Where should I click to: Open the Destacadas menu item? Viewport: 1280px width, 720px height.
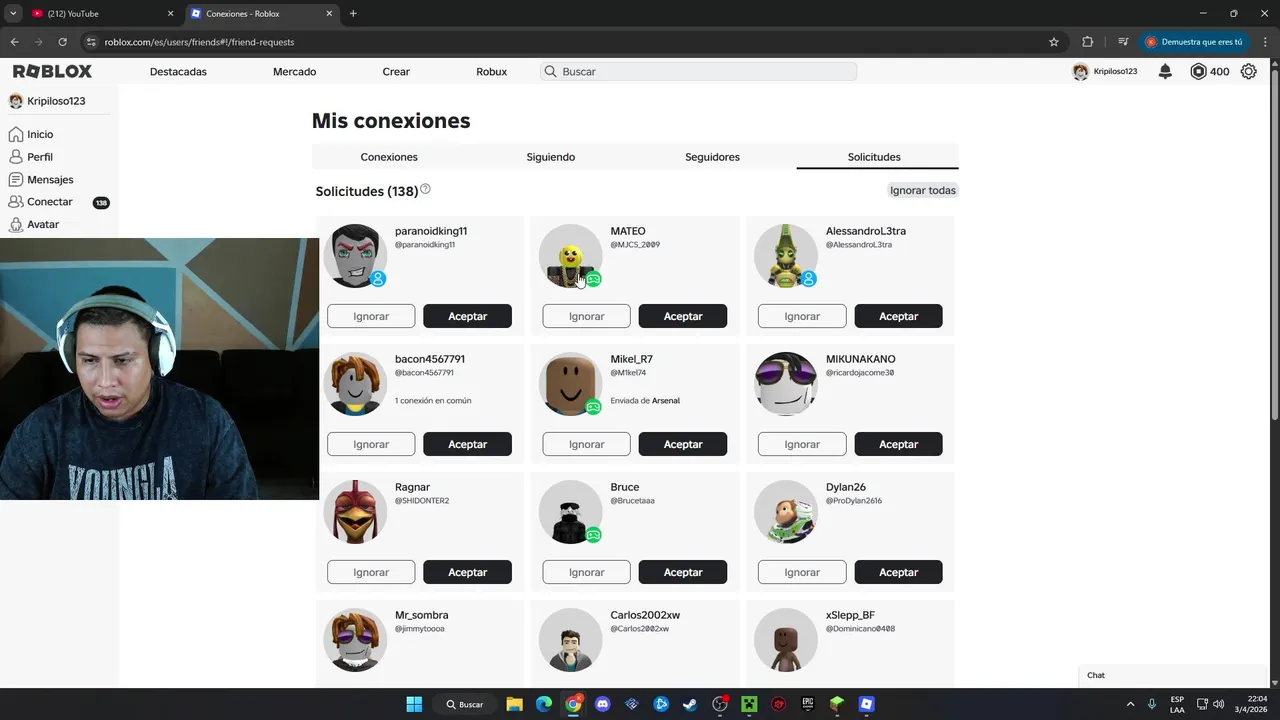(178, 72)
